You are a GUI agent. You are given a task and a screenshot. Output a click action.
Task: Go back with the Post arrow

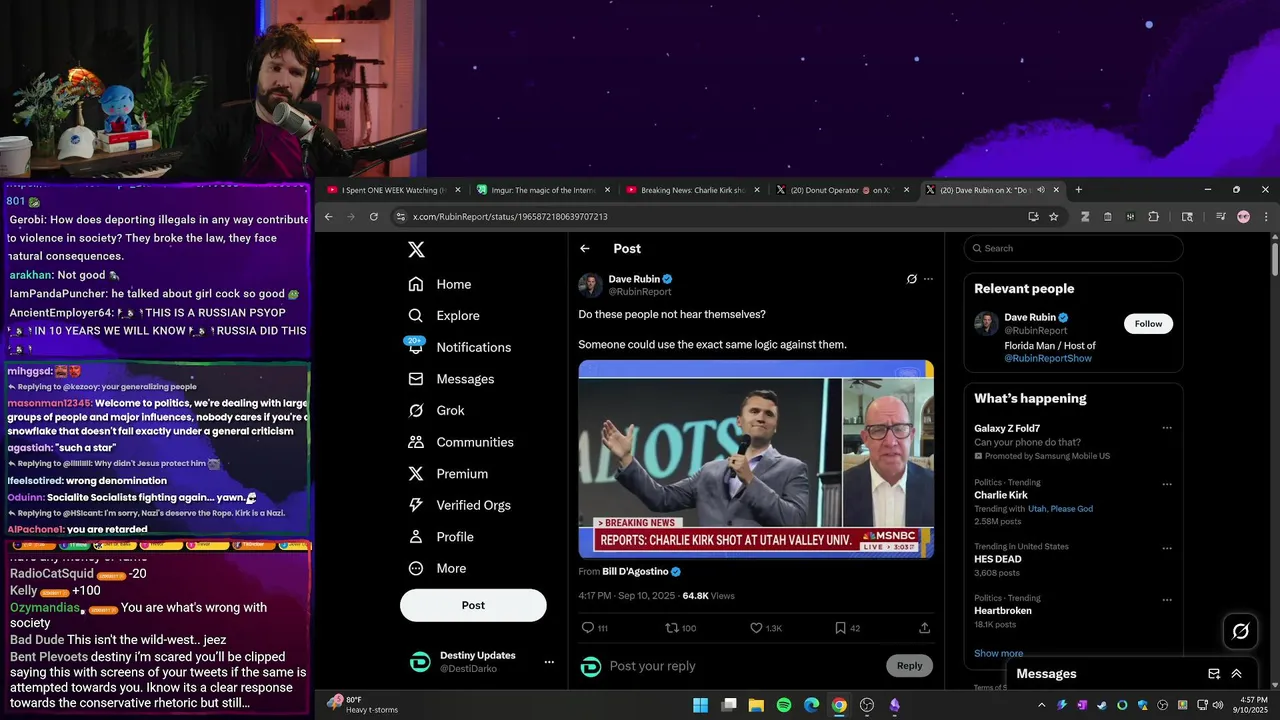[585, 249]
